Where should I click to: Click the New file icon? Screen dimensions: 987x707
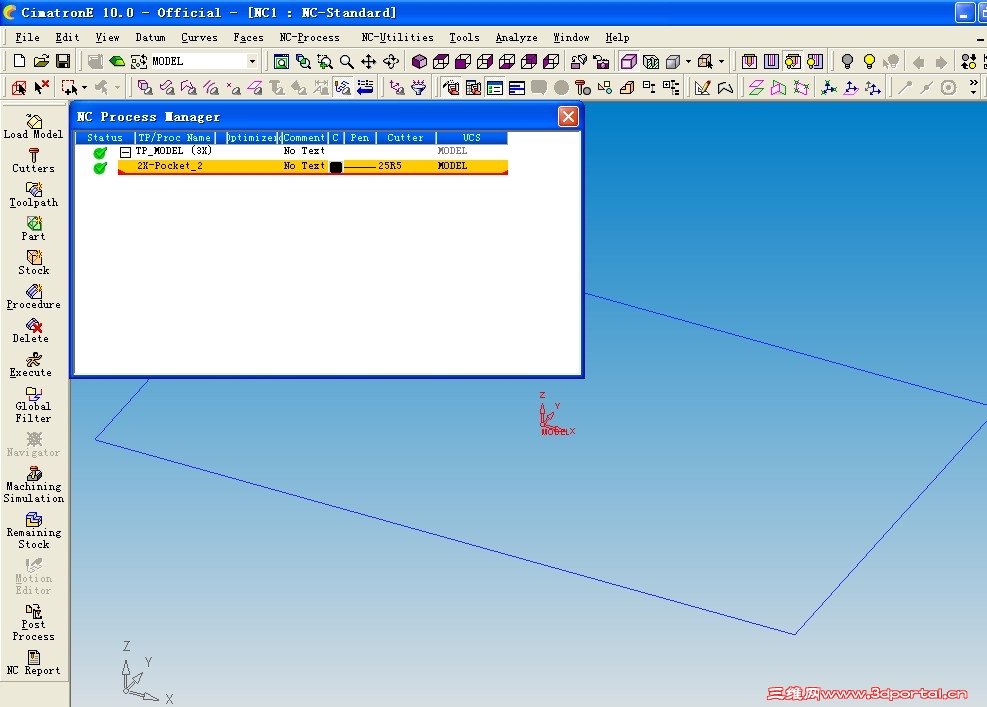pyautogui.click(x=19, y=61)
